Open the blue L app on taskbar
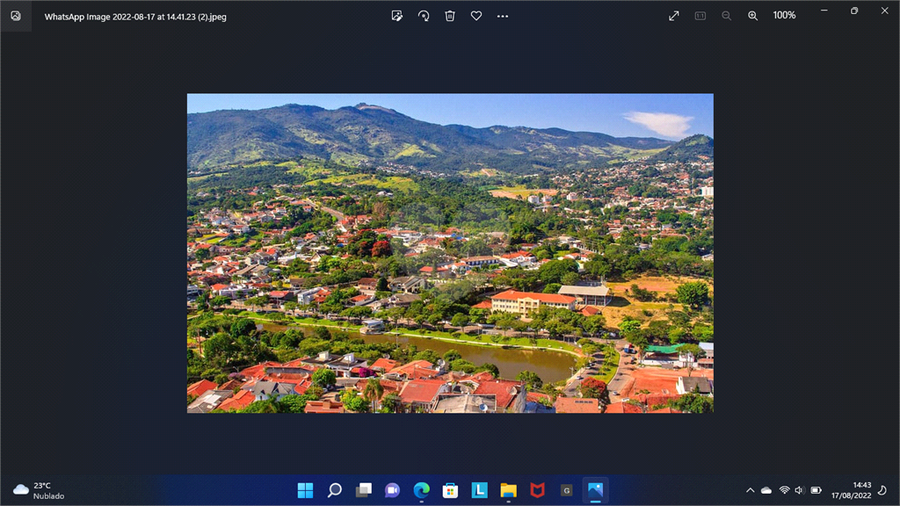This screenshot has width=900, height=506. 479,490
